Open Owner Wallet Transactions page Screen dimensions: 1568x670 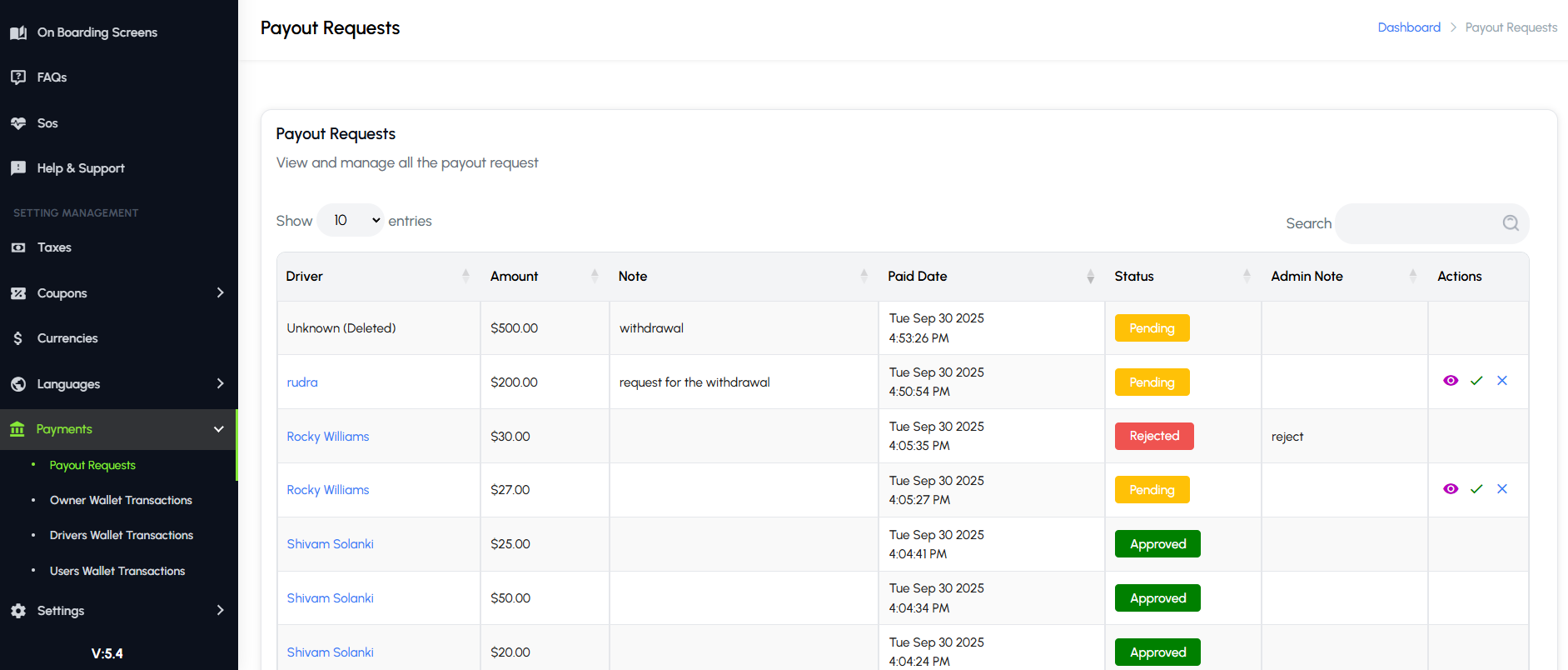click(x=121, y=500)
